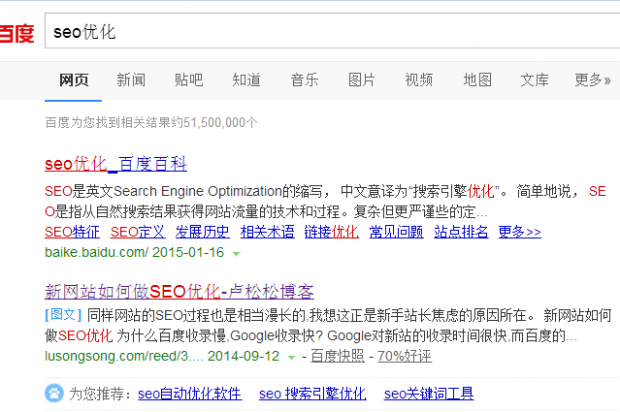Viewport: 620px width, 412px height.
Task: Open the 贴吧 tab
Action: [x=189, y=80]
